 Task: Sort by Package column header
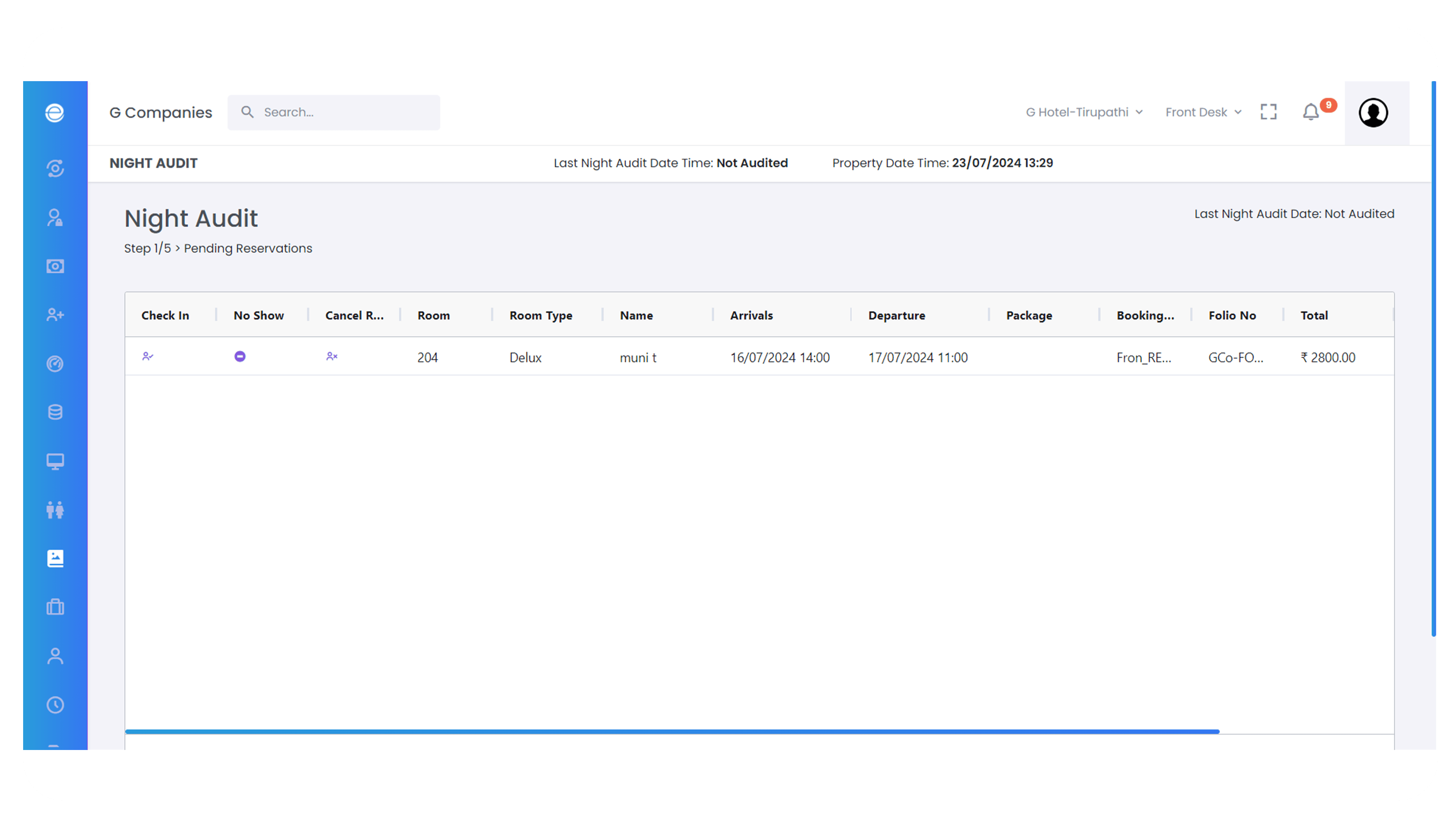(1029, 315)
